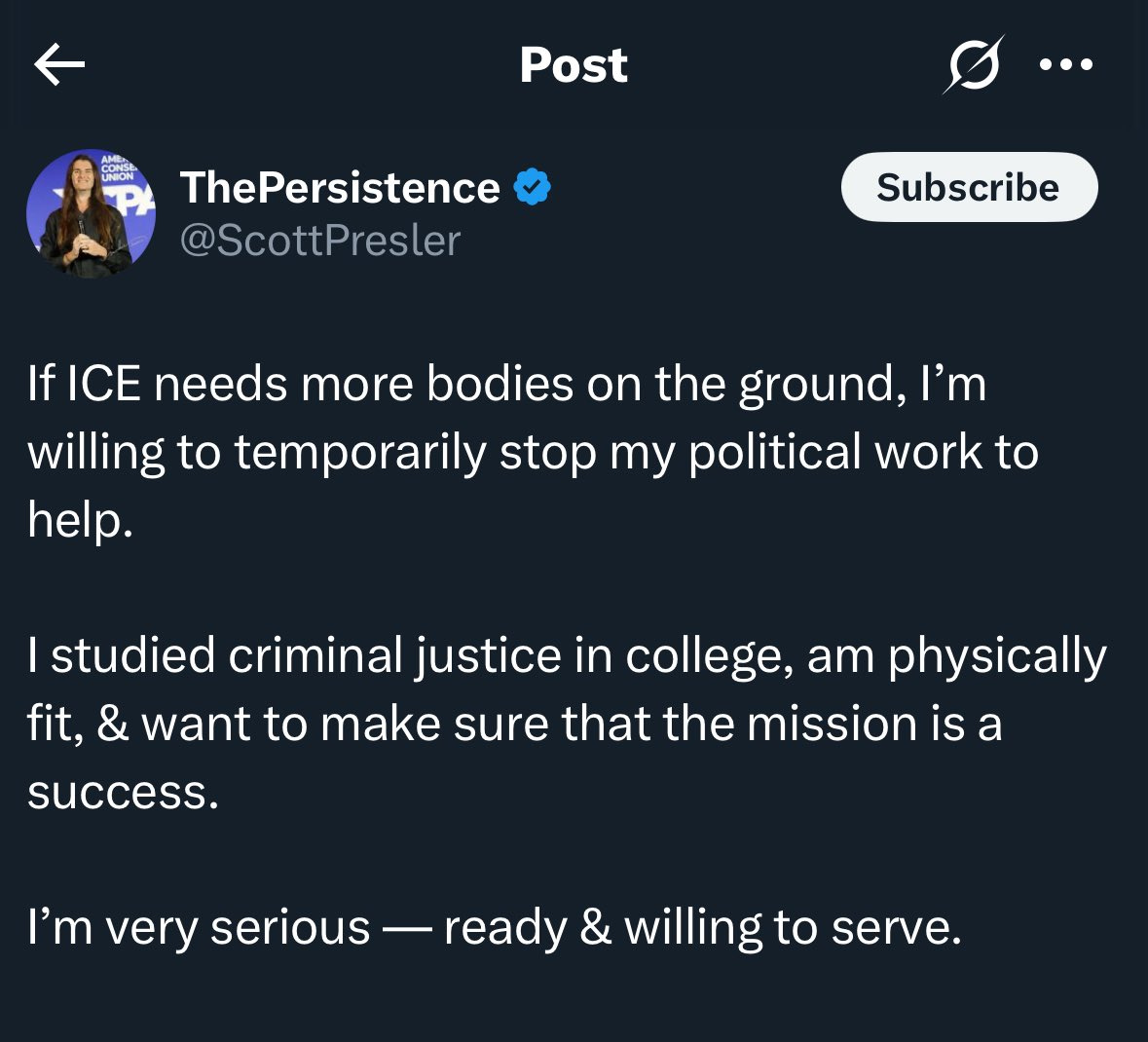Click the word "ICE" in the post
The image size is (1148, 1042).
[103, 384]
